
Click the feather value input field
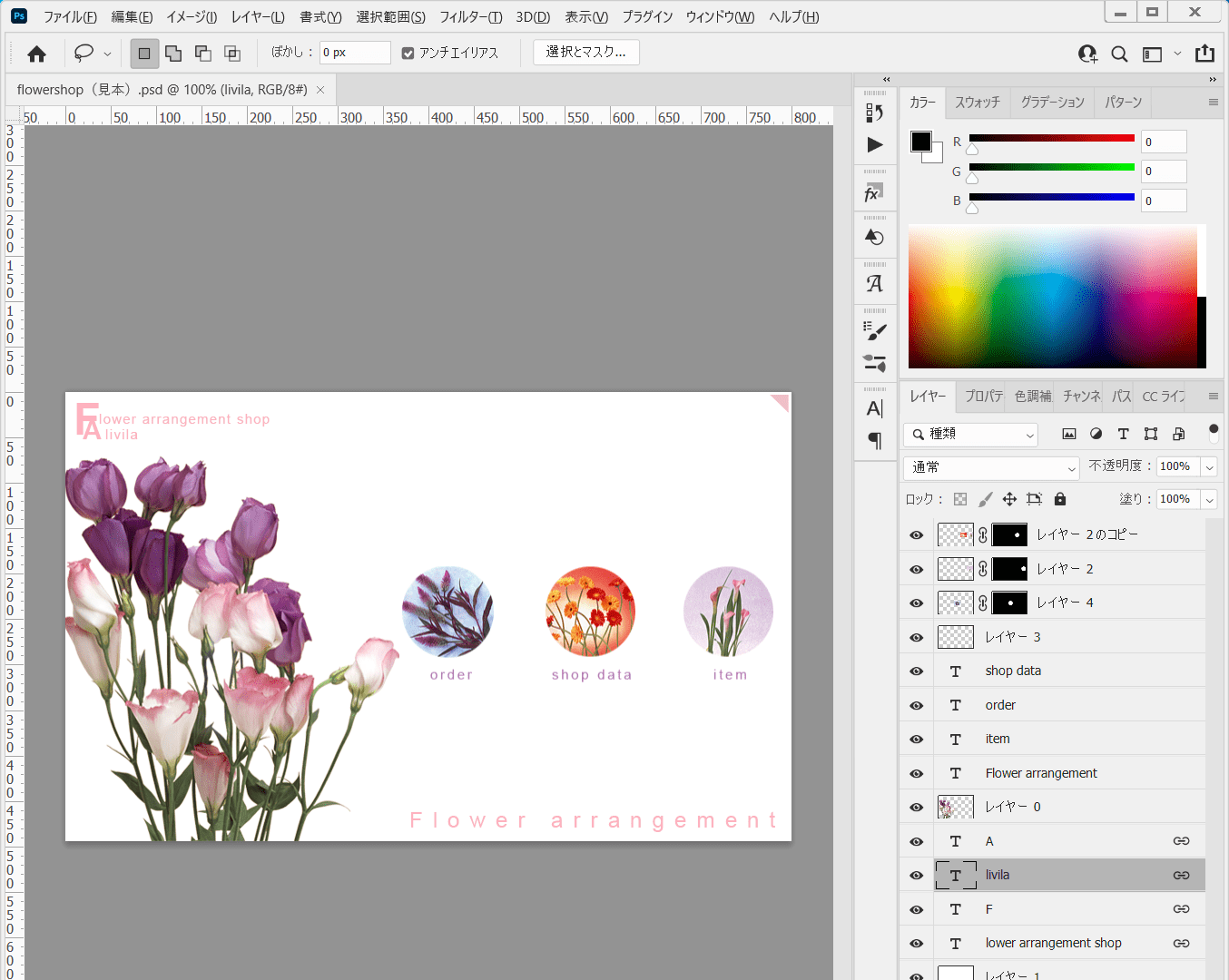355,53
